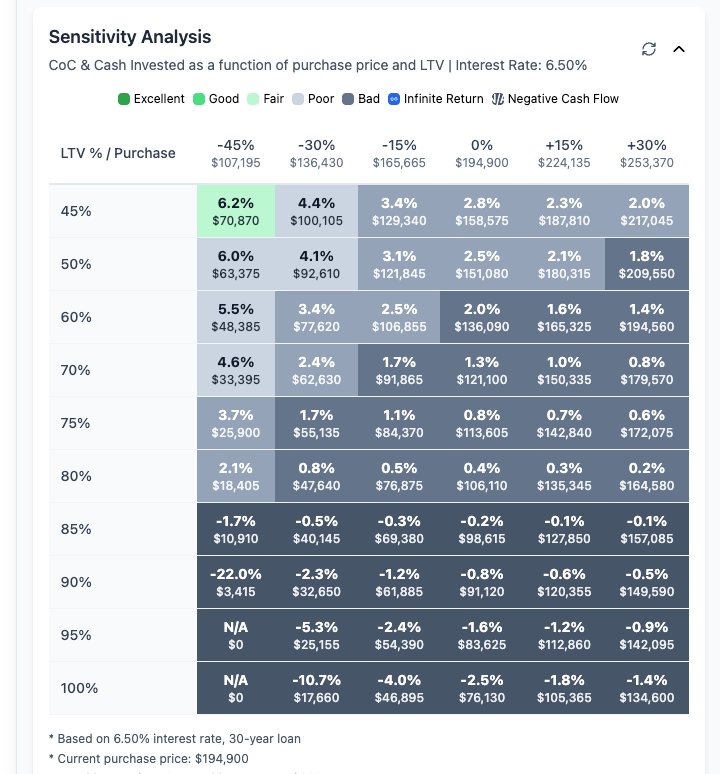Click the +30% $253,370 column header
This screenshot has height=774, width=720.
[x=645, y=153]
